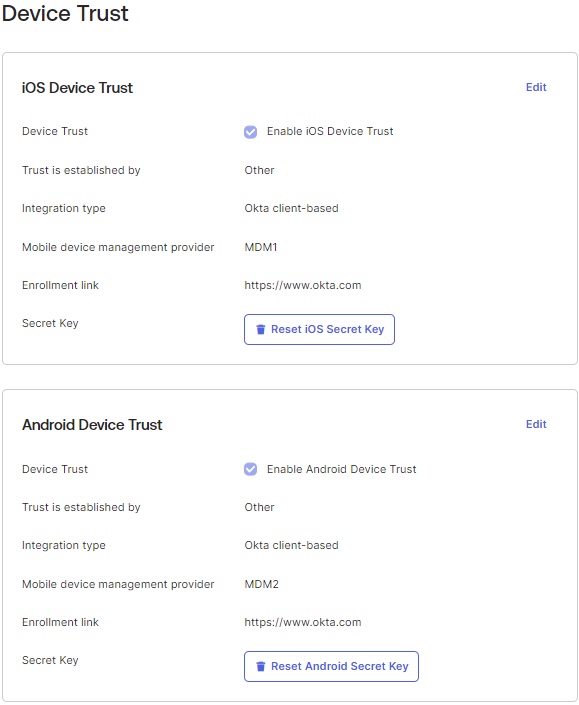The width and height of the screenshot is (579, 705).
Task: Select iOS 'Mobile device management provider' label
Action: [118, 247]
